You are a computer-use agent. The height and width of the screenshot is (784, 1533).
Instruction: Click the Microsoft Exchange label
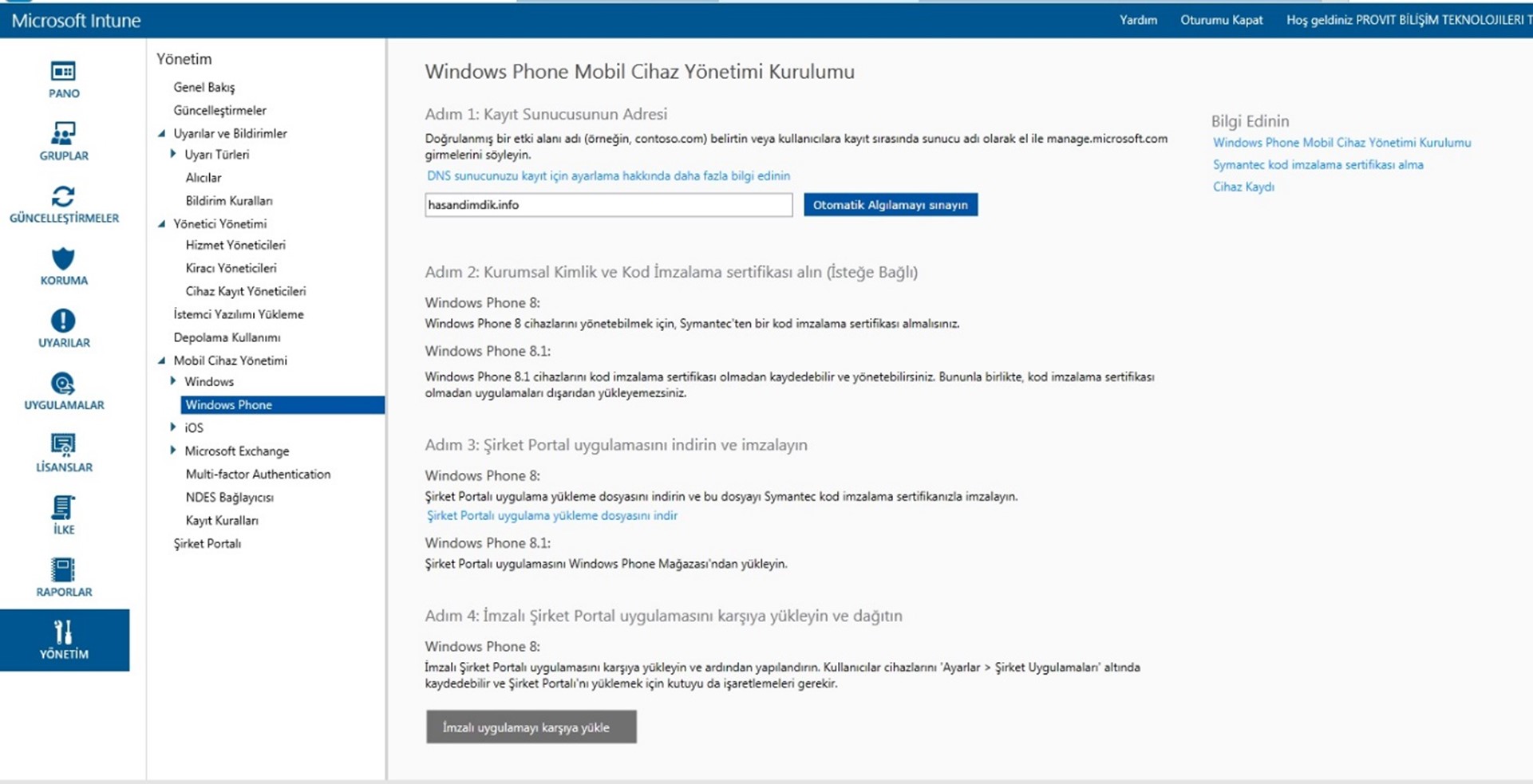237,451
